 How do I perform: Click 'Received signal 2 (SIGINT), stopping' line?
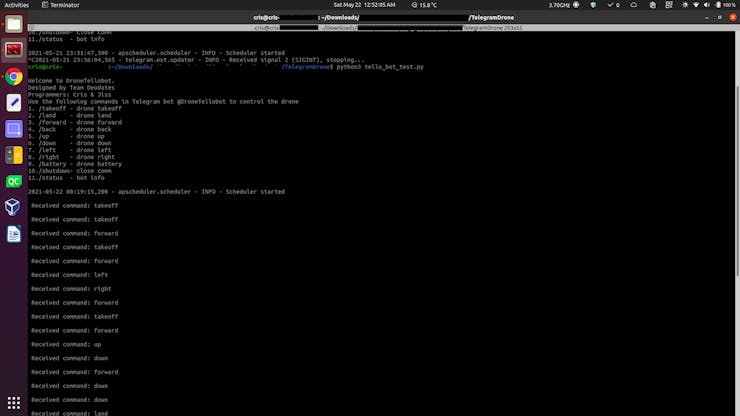click(196, 60)
